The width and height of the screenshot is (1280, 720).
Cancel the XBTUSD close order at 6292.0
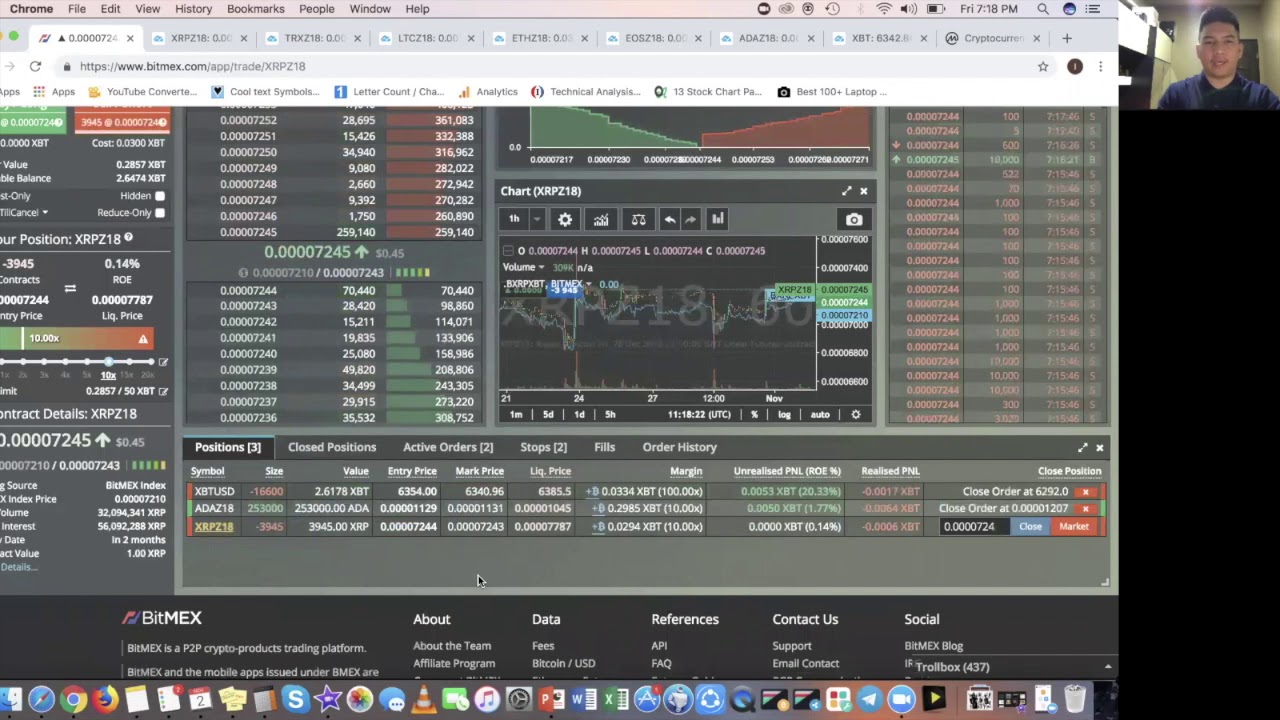[x=1085, y=492]
